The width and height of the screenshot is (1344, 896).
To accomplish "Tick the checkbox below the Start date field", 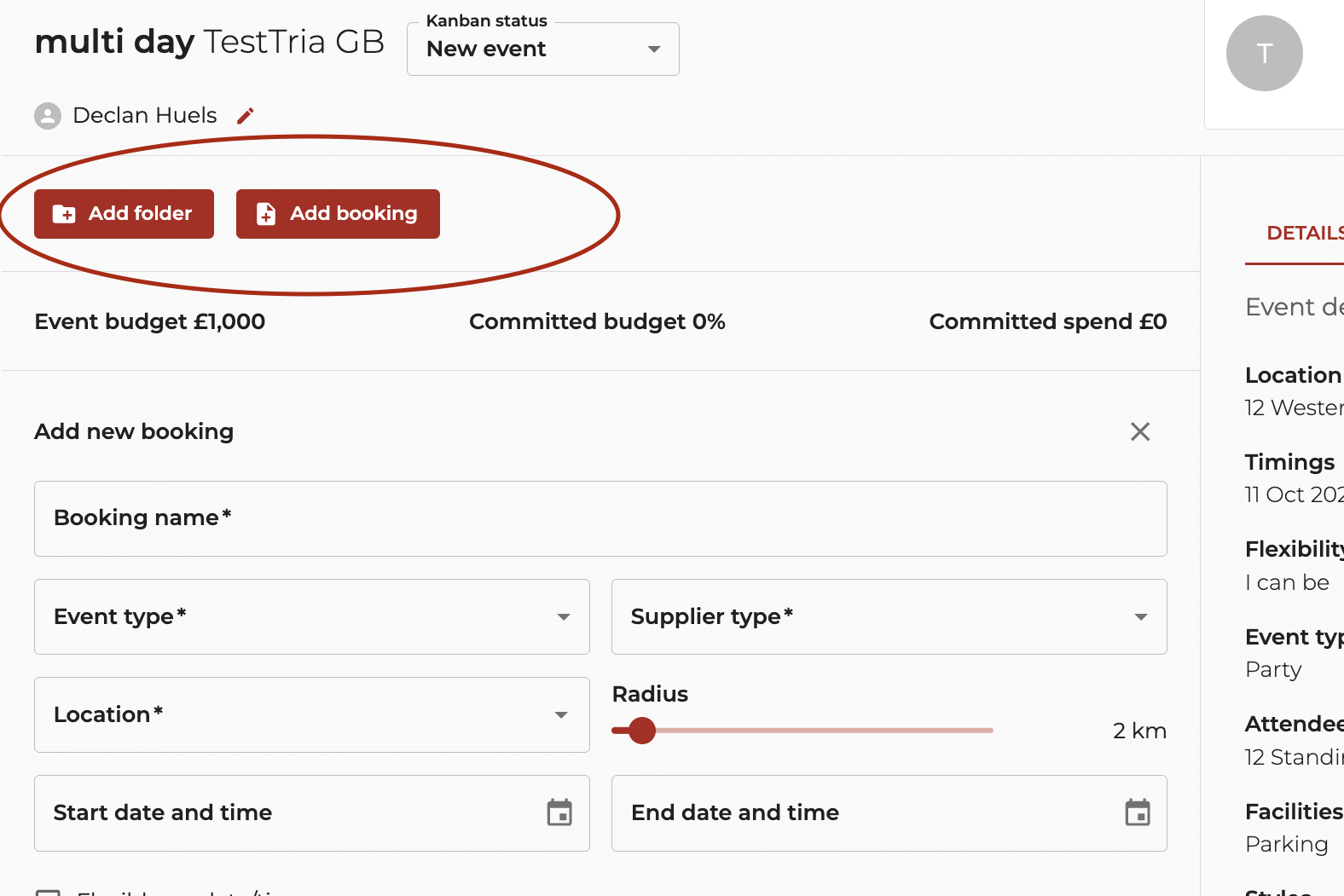I will [x=48, y=892].
